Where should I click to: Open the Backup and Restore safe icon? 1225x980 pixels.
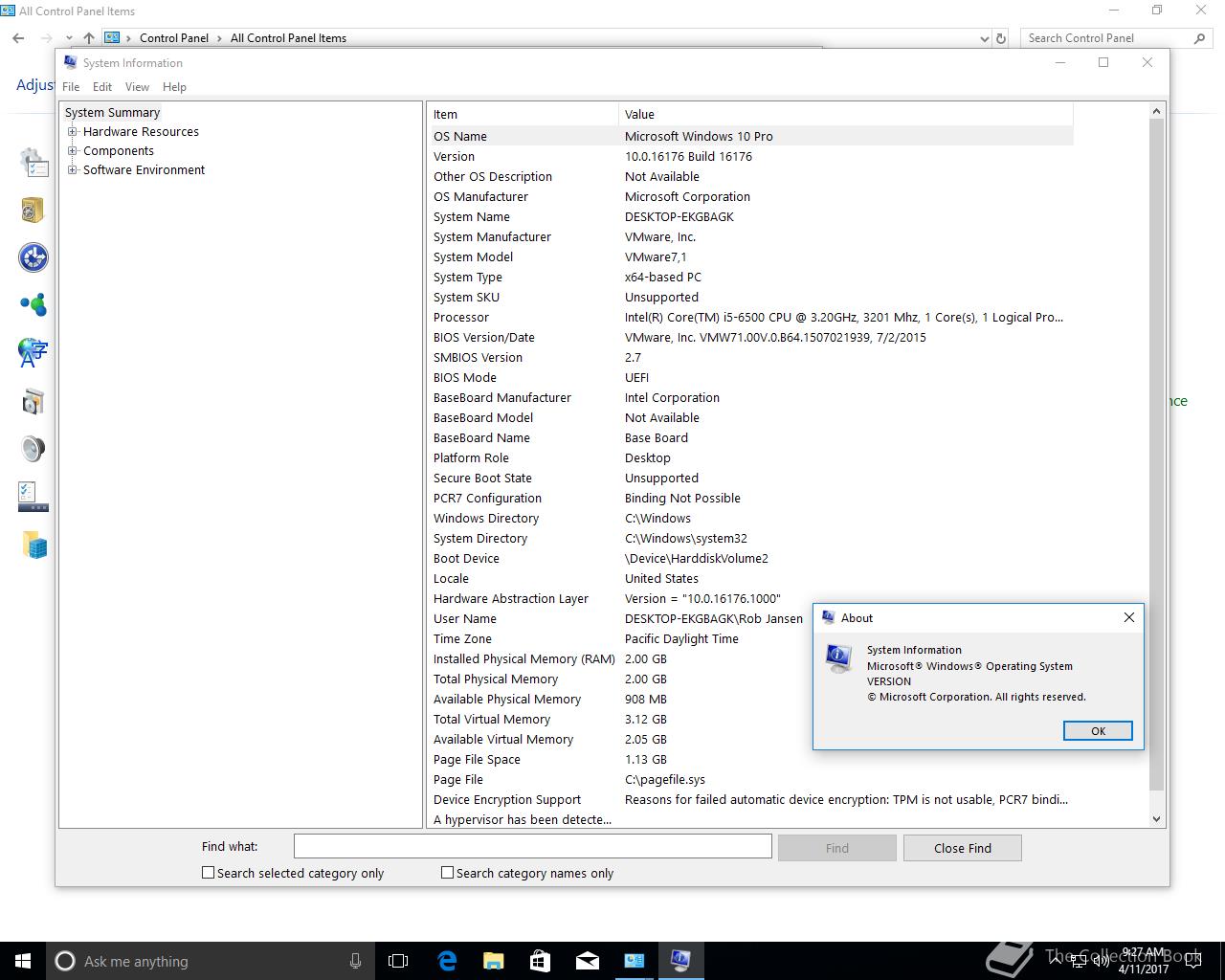tap(33, 210)
